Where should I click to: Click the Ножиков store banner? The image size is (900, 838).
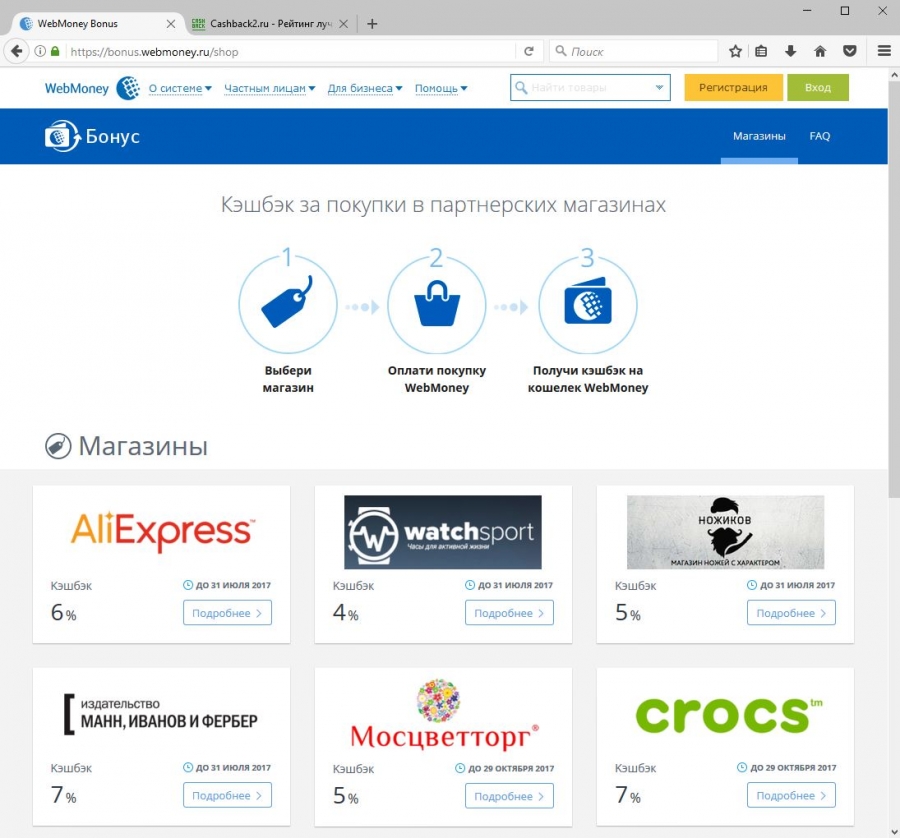click(x=726, y=532)
